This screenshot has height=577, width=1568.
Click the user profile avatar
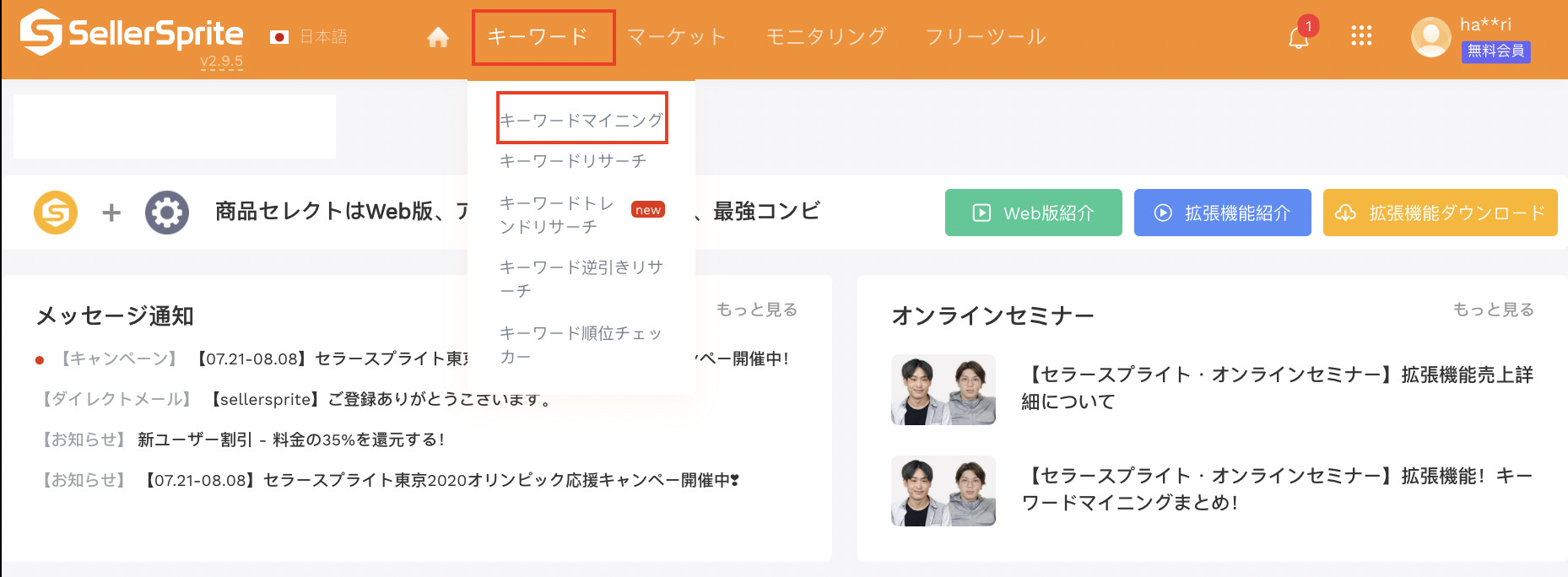click(1431, 37)
